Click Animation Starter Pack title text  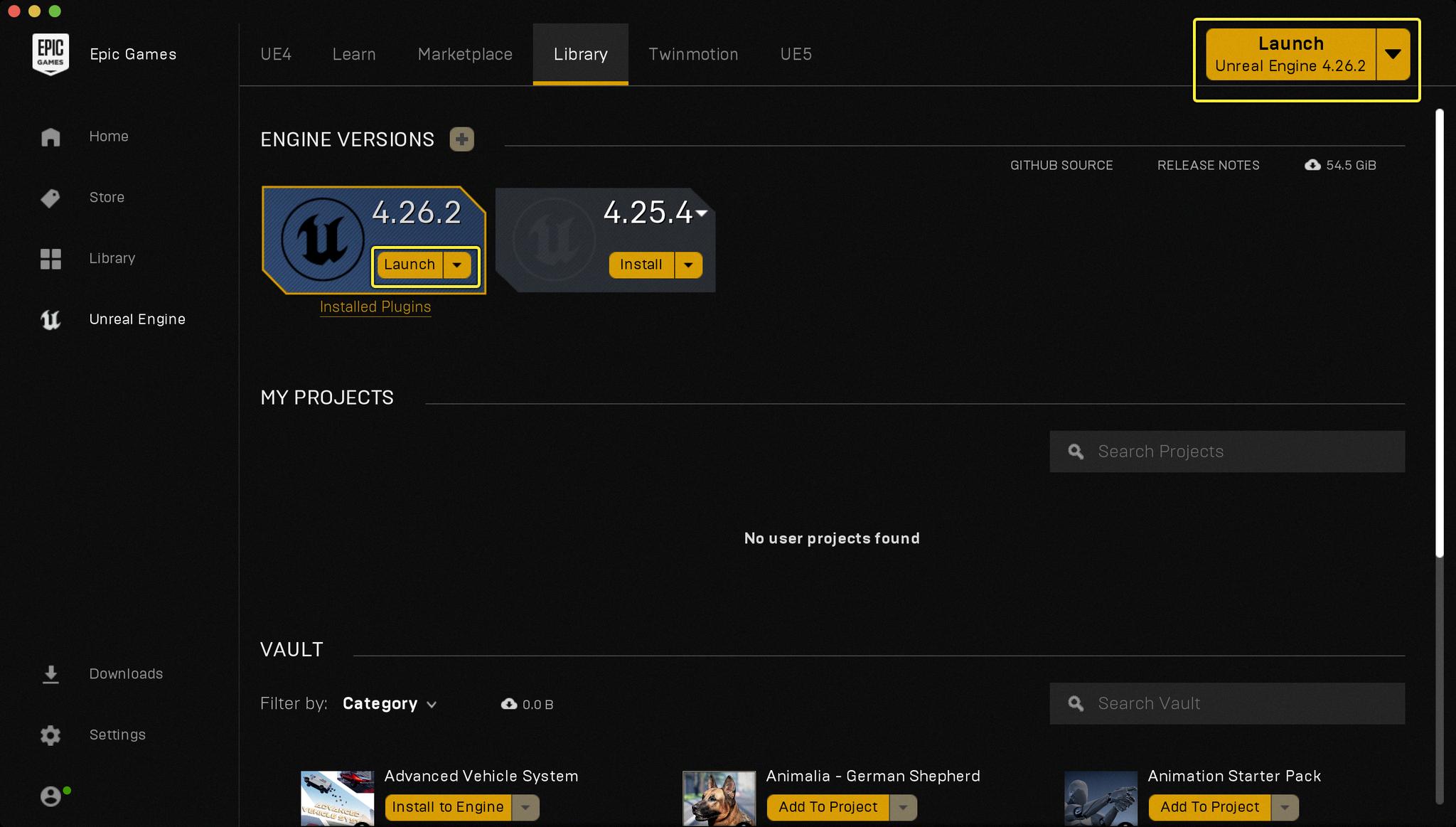(x=1234, y=777)
